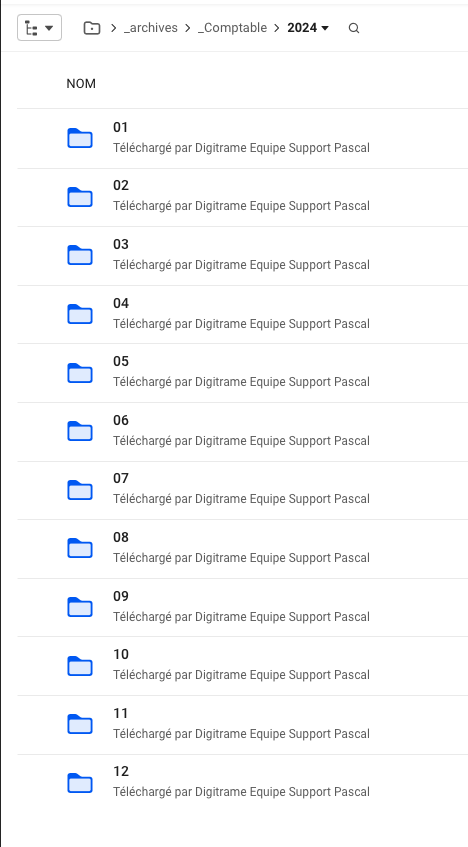Sort by the NOM column header

tap(81, 84)
